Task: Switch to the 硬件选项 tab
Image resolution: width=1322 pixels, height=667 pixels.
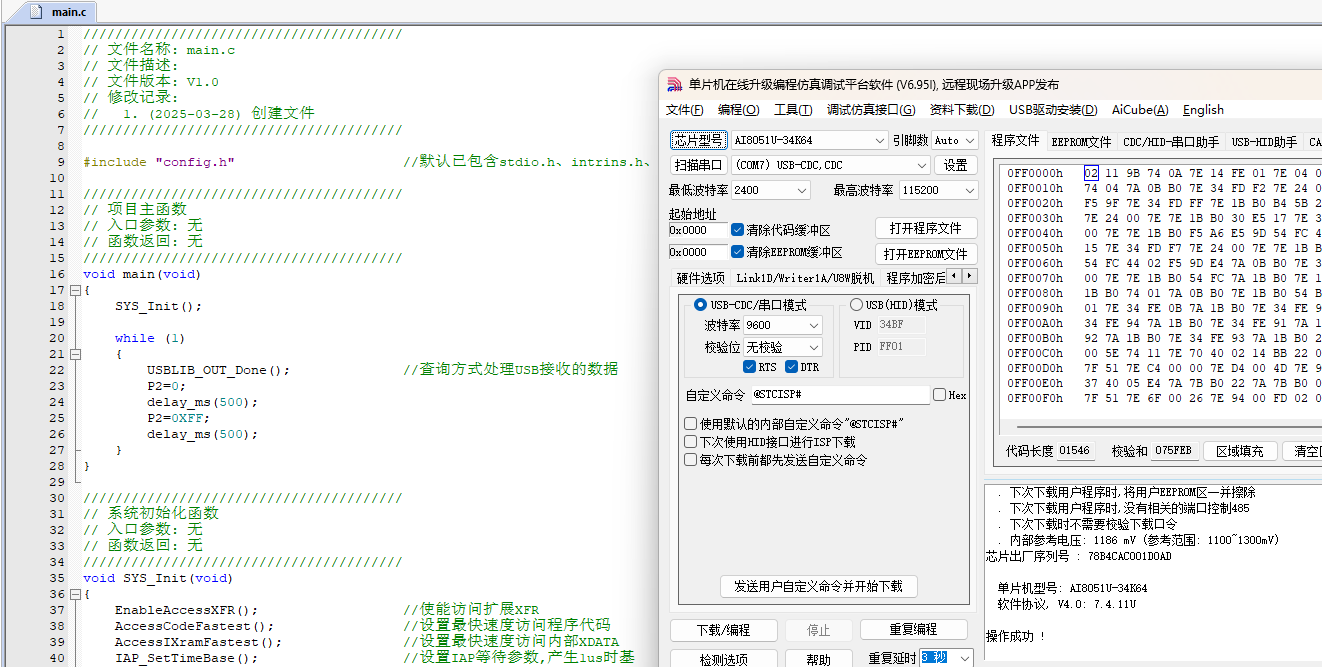Action: pyautogui.click(x=700, y=277)
